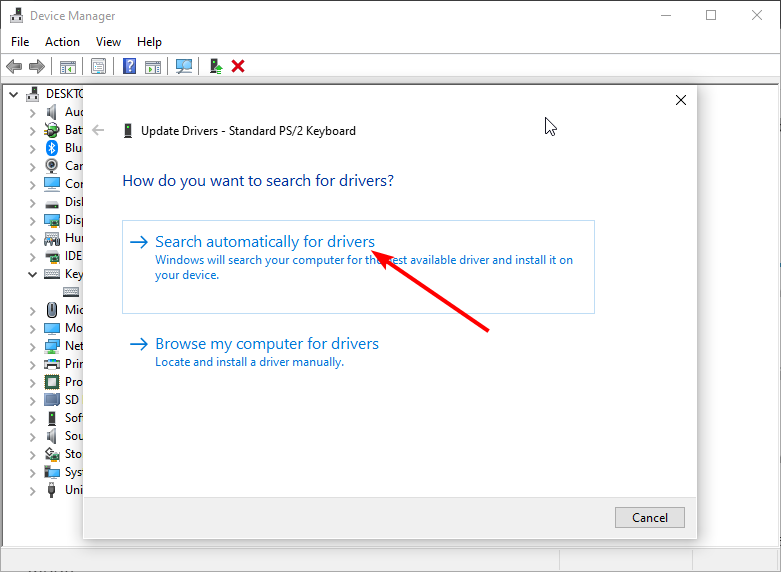The height and width of the screenshot is (572, 781).
Task: Expand the System devices chevron beside 'Sys'
Action: (x=32, y=472)
